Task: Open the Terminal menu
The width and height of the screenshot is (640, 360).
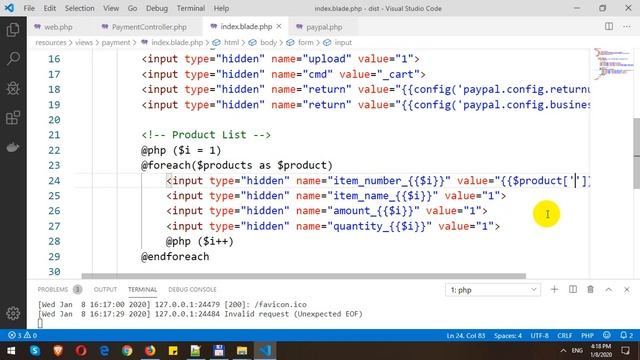Action: click(191, 8)
